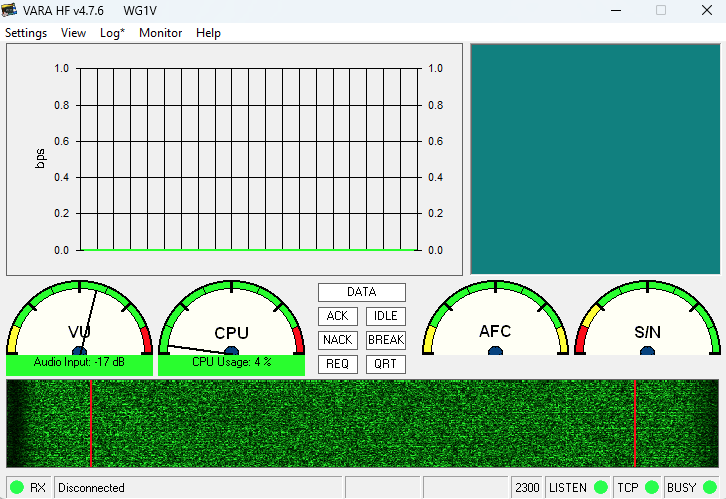Open the Settings menu
726x499 pixels.
point(26,33)
